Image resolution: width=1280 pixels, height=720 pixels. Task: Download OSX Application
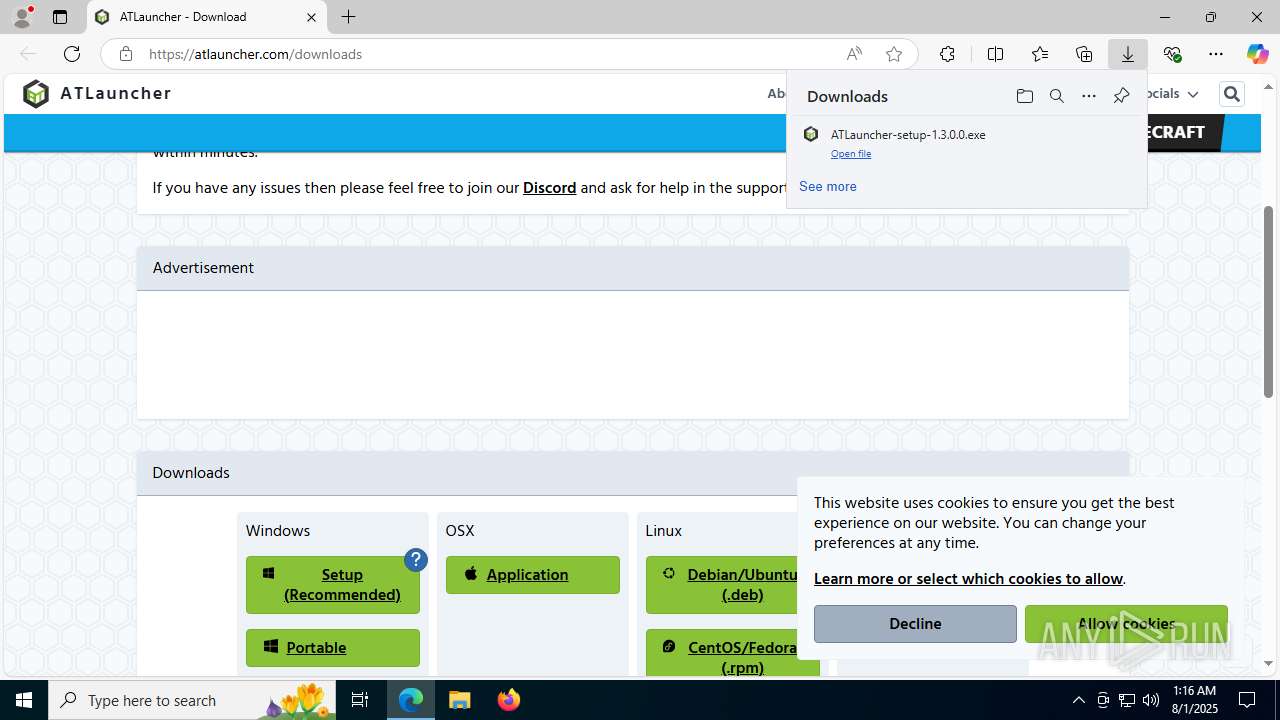click(x=533, y=575)
